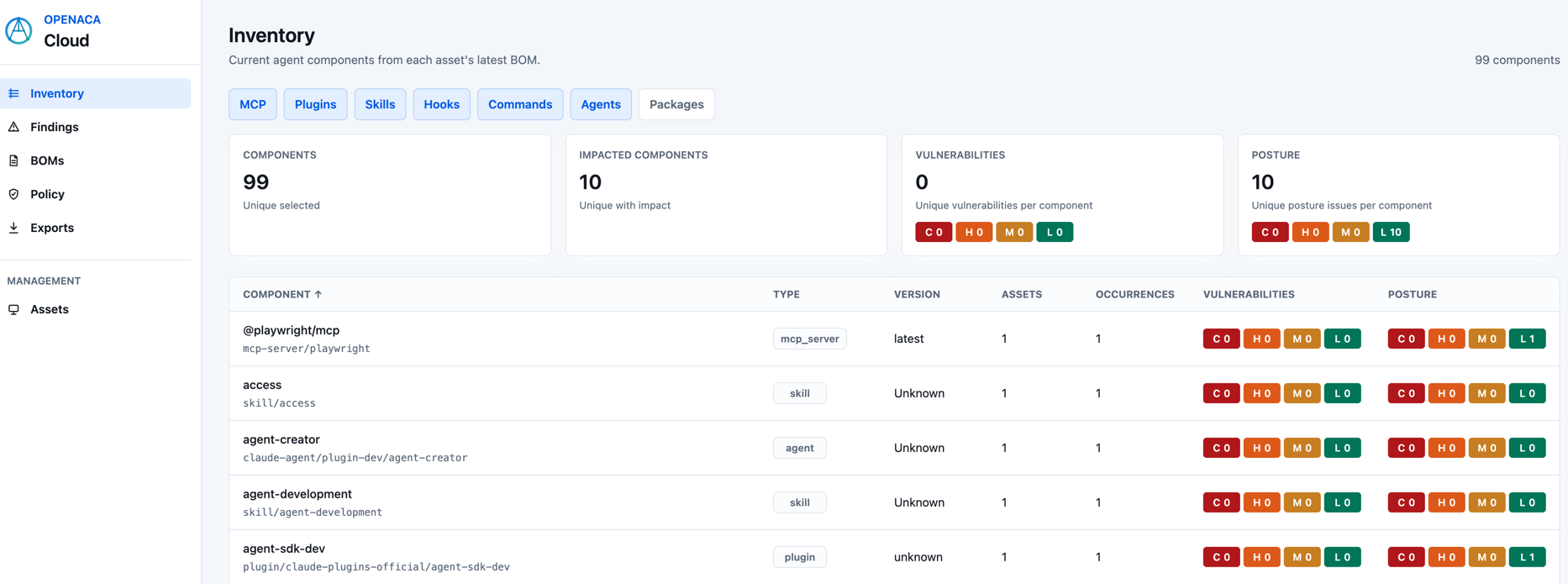The image size is (1568, 584).
Task: Click the Cloud product title
Action: click(66, 40)
